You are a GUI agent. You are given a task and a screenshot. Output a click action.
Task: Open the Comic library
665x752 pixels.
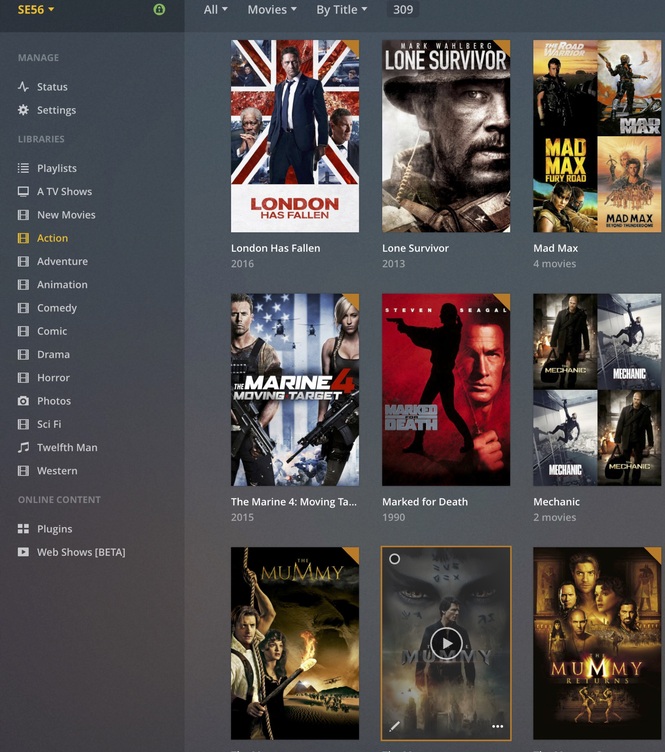click(52, 331)
